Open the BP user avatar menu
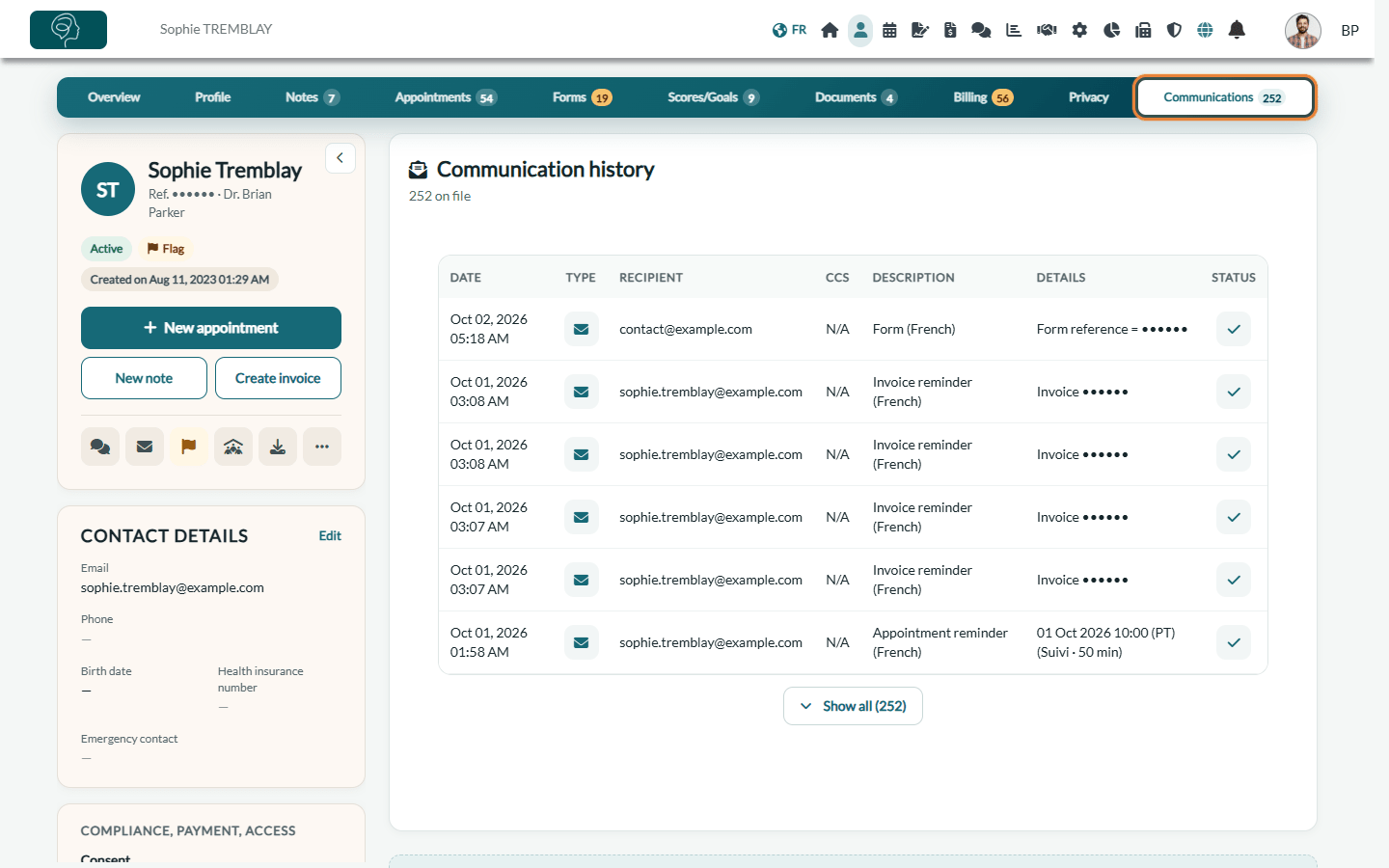 [x=1303, y=31]
